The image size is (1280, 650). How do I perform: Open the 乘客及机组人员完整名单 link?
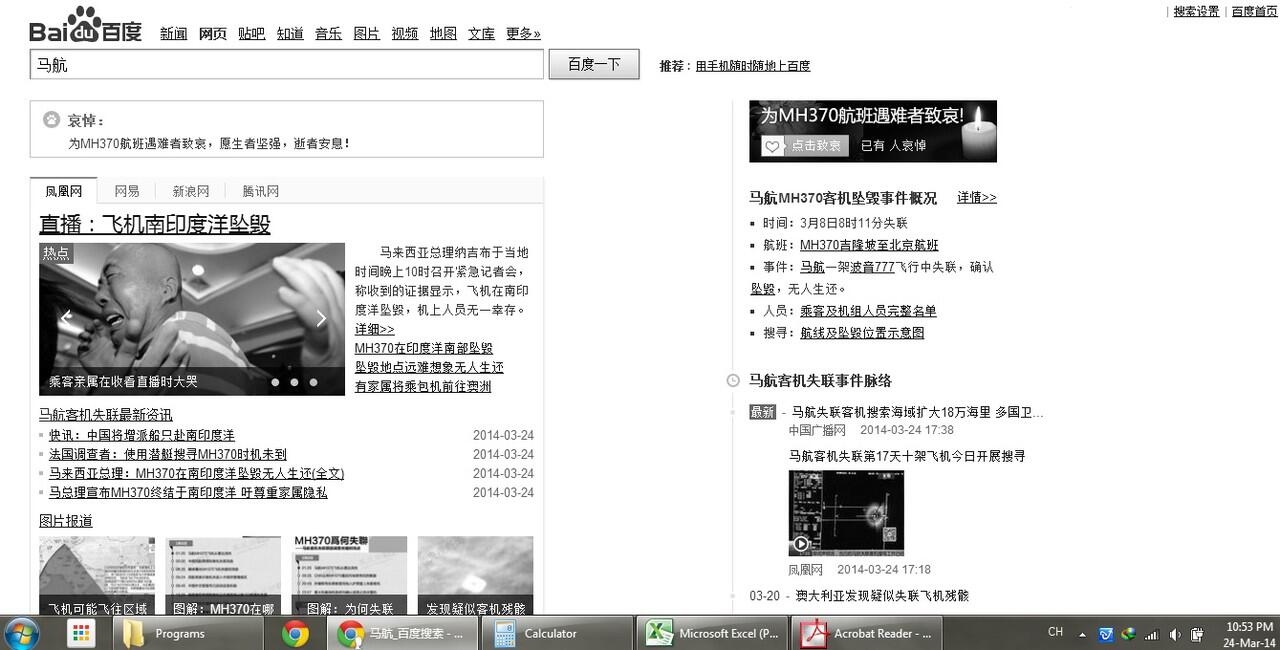point(868,311)
